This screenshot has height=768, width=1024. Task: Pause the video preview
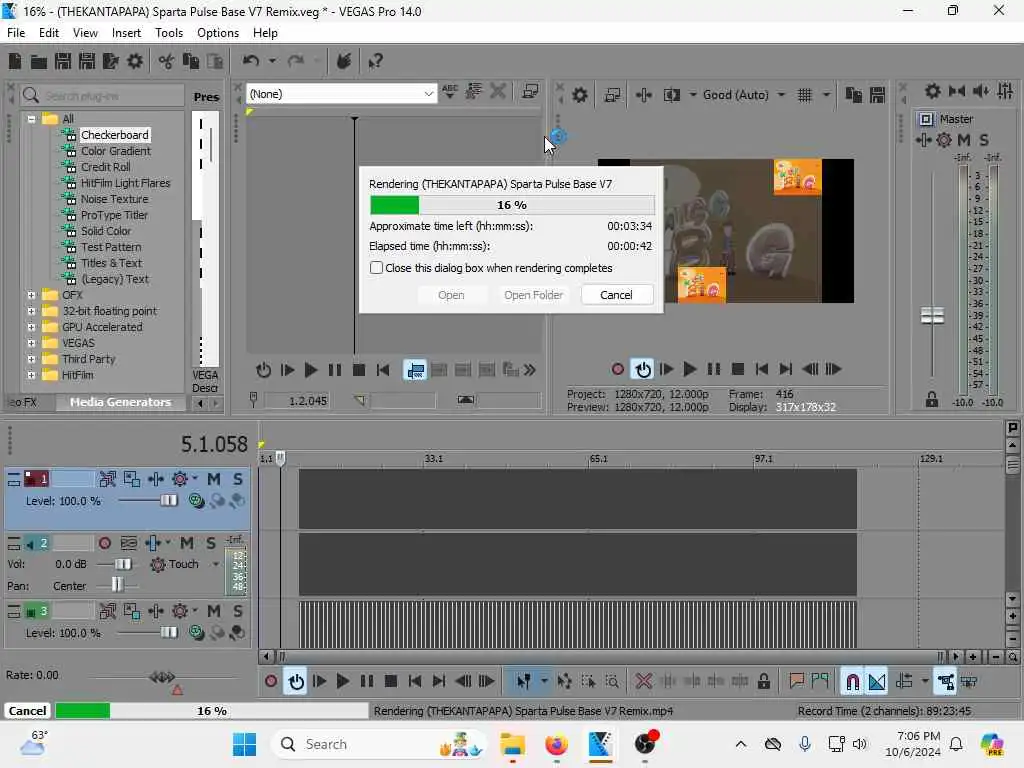click(x=714, y=369)
